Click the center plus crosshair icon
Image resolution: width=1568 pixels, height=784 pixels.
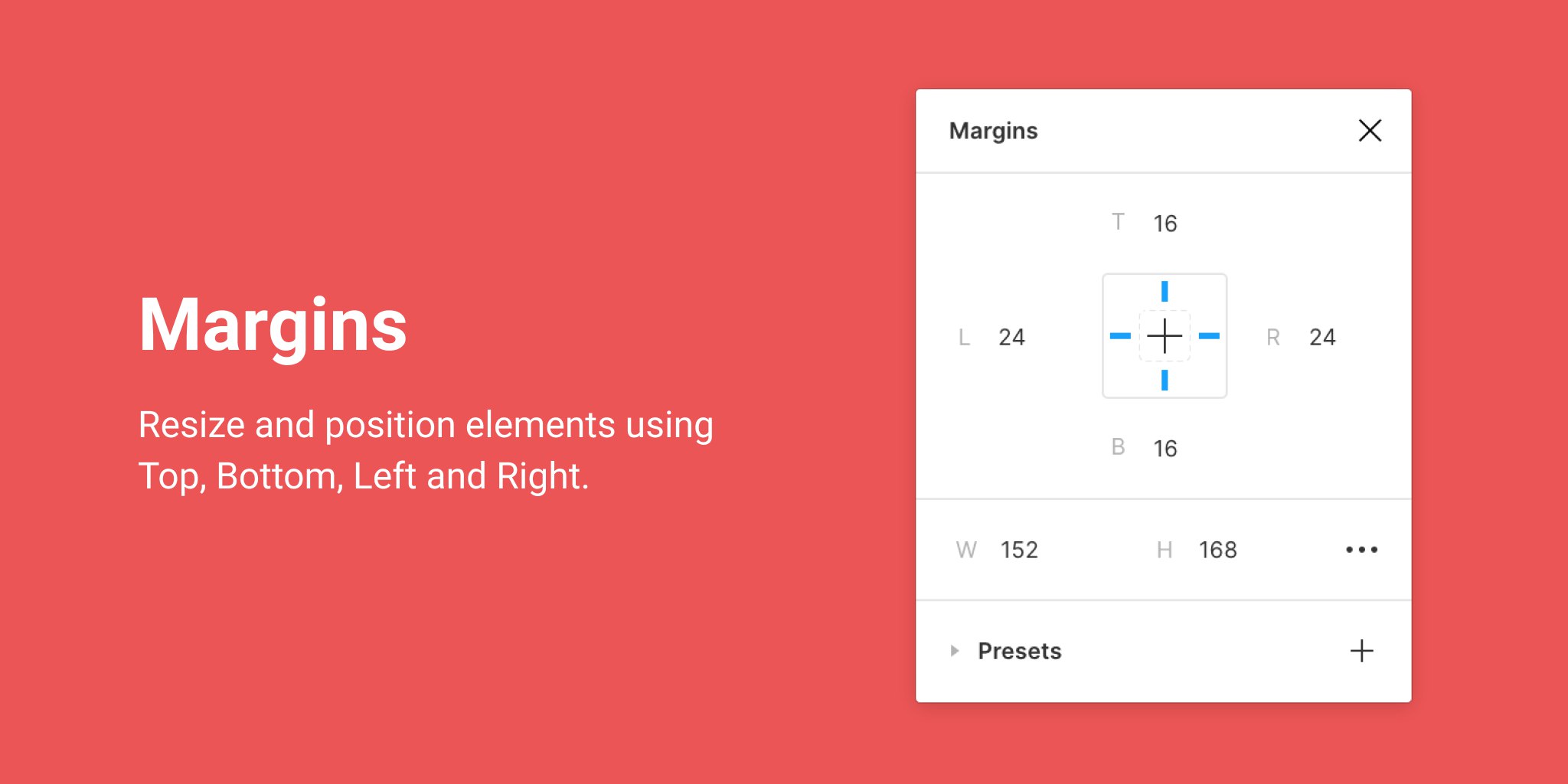pos(1165,336)
